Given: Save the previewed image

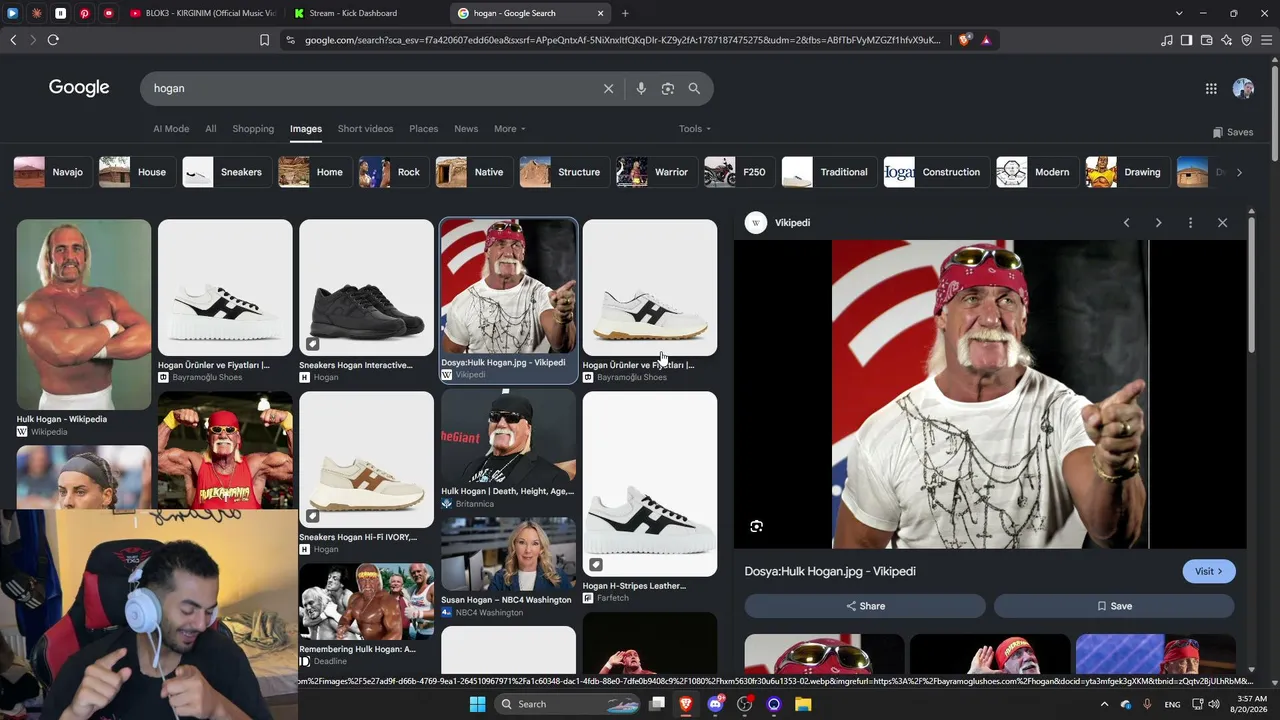Looking at the screenshot, I should point(1114,606).
